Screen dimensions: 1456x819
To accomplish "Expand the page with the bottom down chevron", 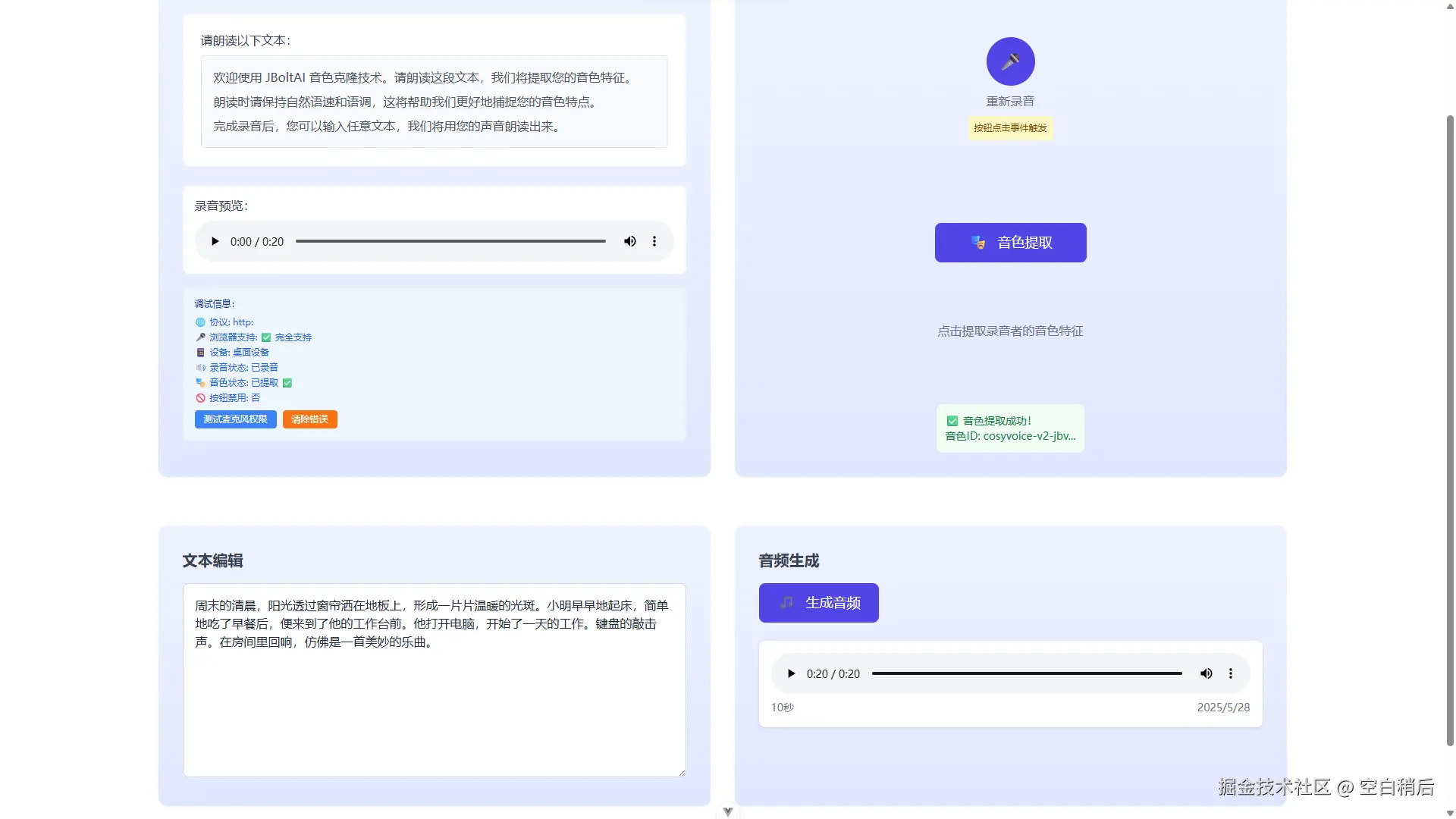I will [727, 811].
